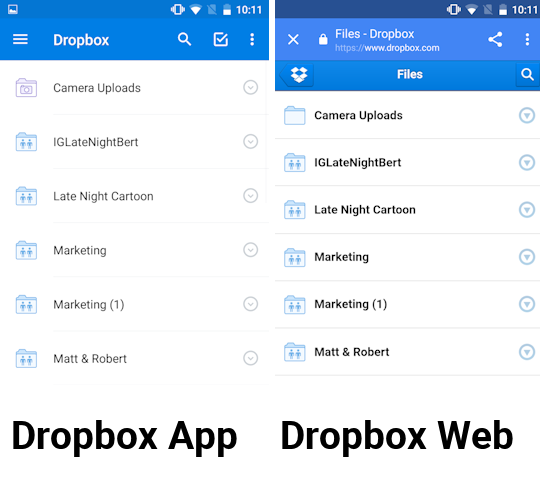Tap IGLateNightBert shared folder icon in app
Screen dimensions: 540x480
26,142
